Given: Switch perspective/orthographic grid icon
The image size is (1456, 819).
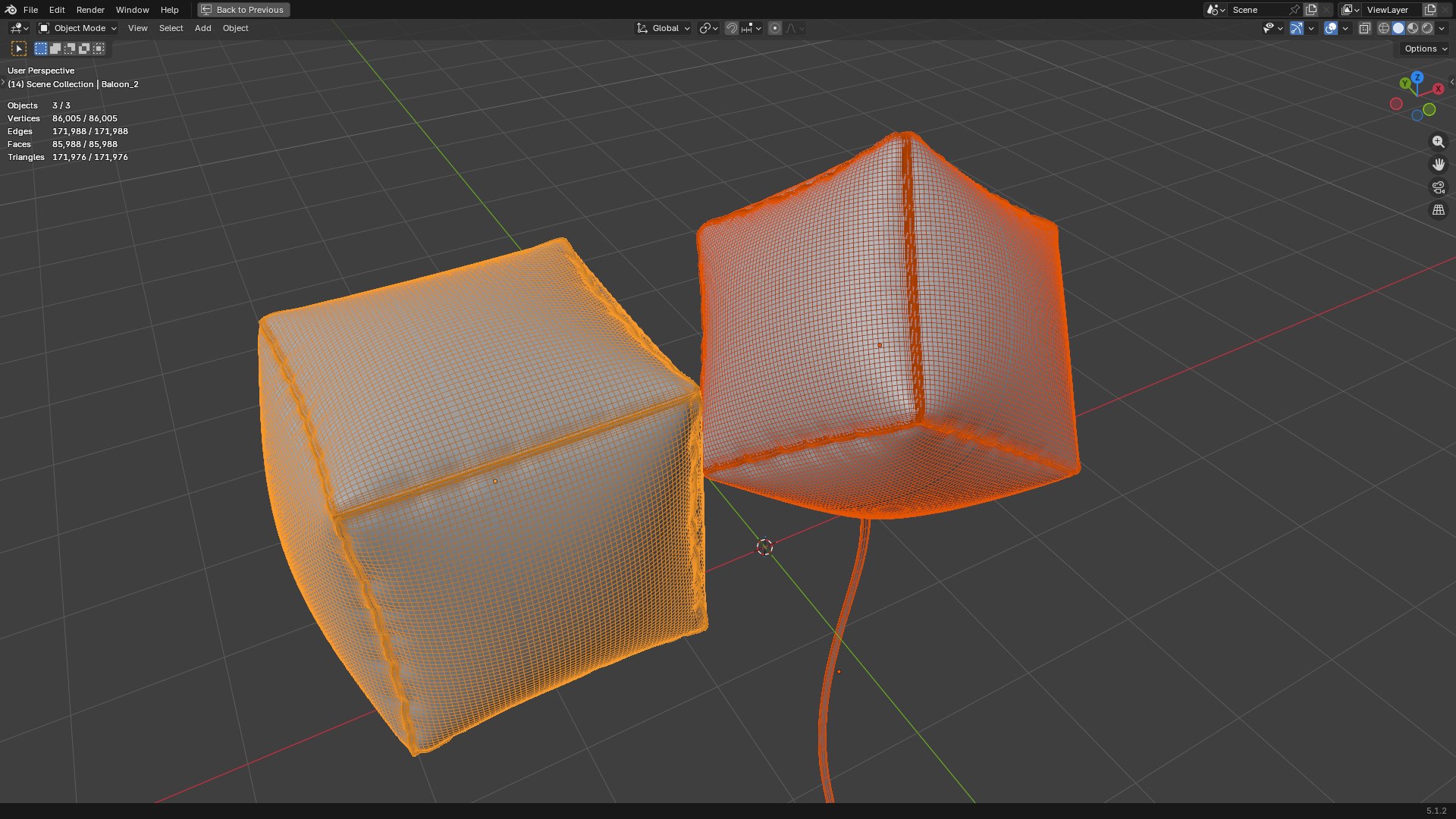Looking at the screenshot, I should point(1438,210).
